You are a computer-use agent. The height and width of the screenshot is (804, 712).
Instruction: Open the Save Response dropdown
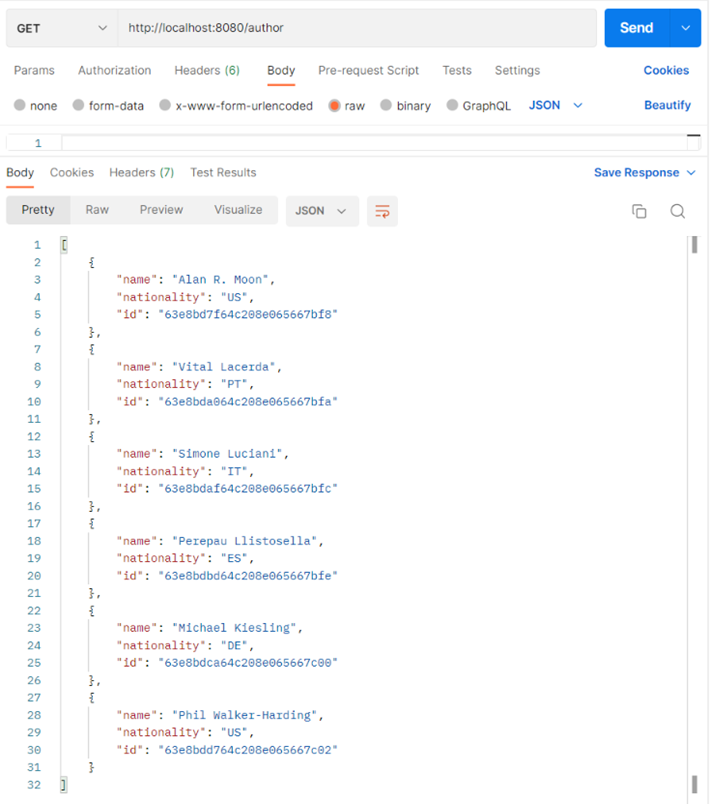tap(644, 173)
